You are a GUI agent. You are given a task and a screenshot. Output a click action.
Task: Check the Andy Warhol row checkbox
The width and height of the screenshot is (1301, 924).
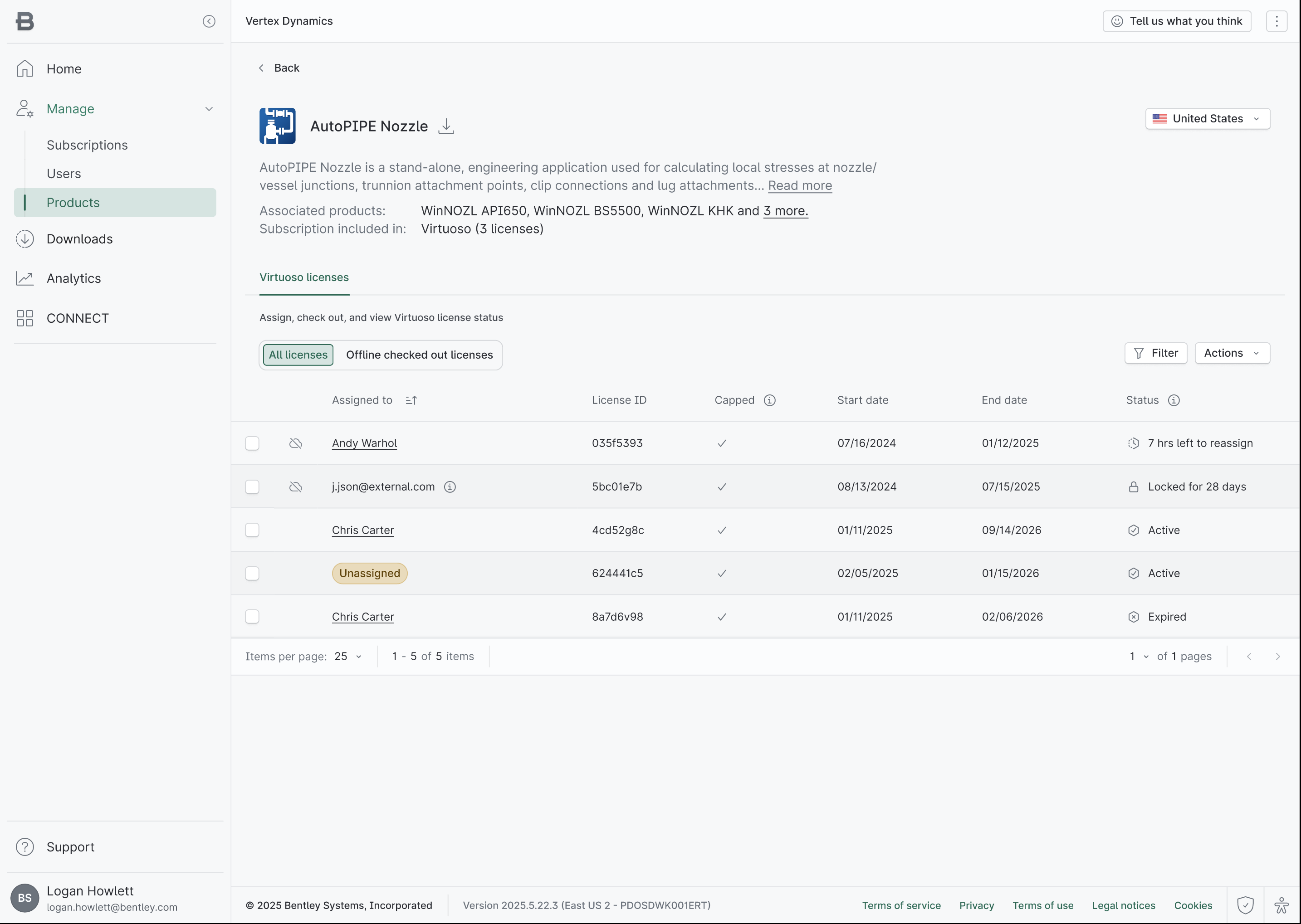coord(252,443)
